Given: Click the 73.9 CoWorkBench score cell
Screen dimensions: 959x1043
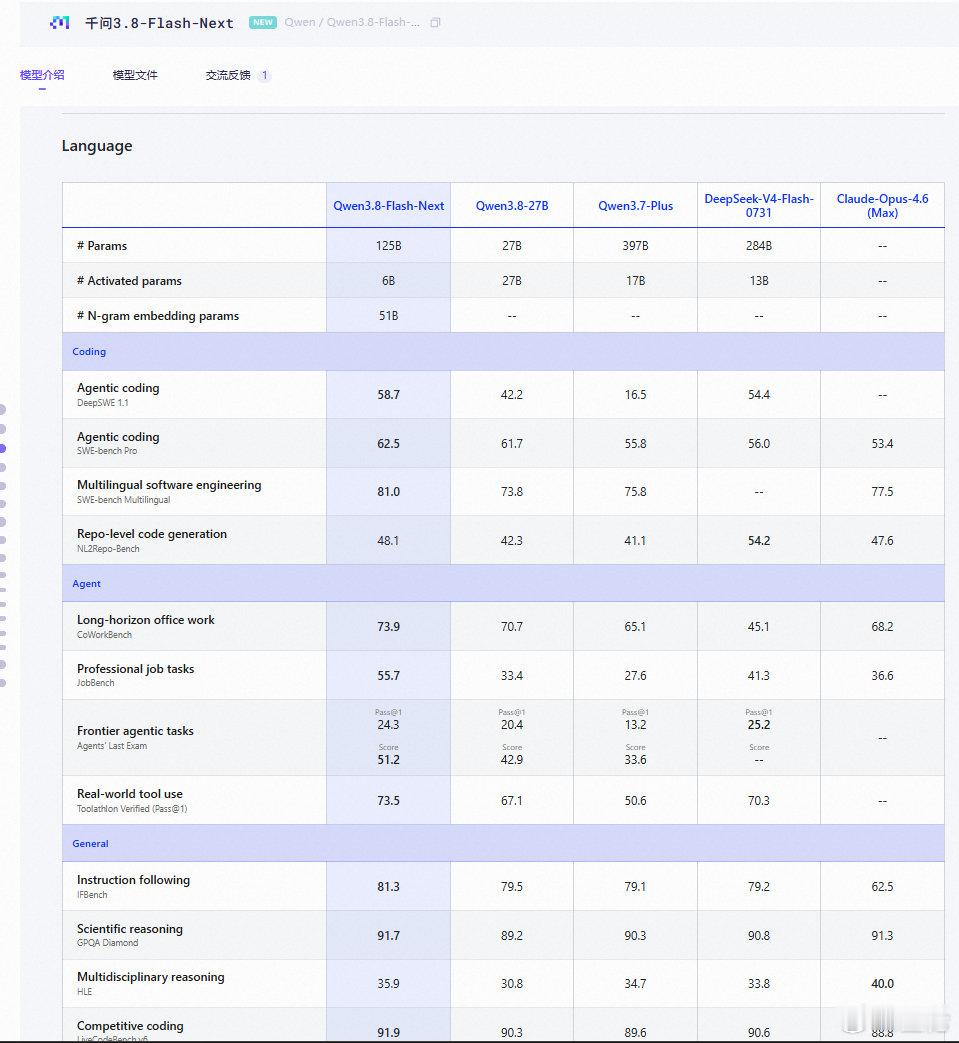Looking at the screenshot, I should pyautogui.click(x=388, y=627).
